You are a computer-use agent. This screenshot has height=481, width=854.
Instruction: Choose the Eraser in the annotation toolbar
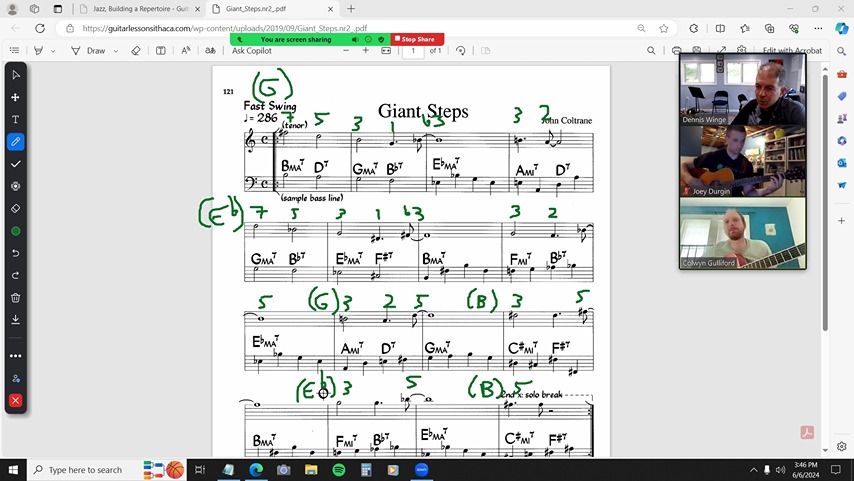pyautogui.click(x=15, y=209)
